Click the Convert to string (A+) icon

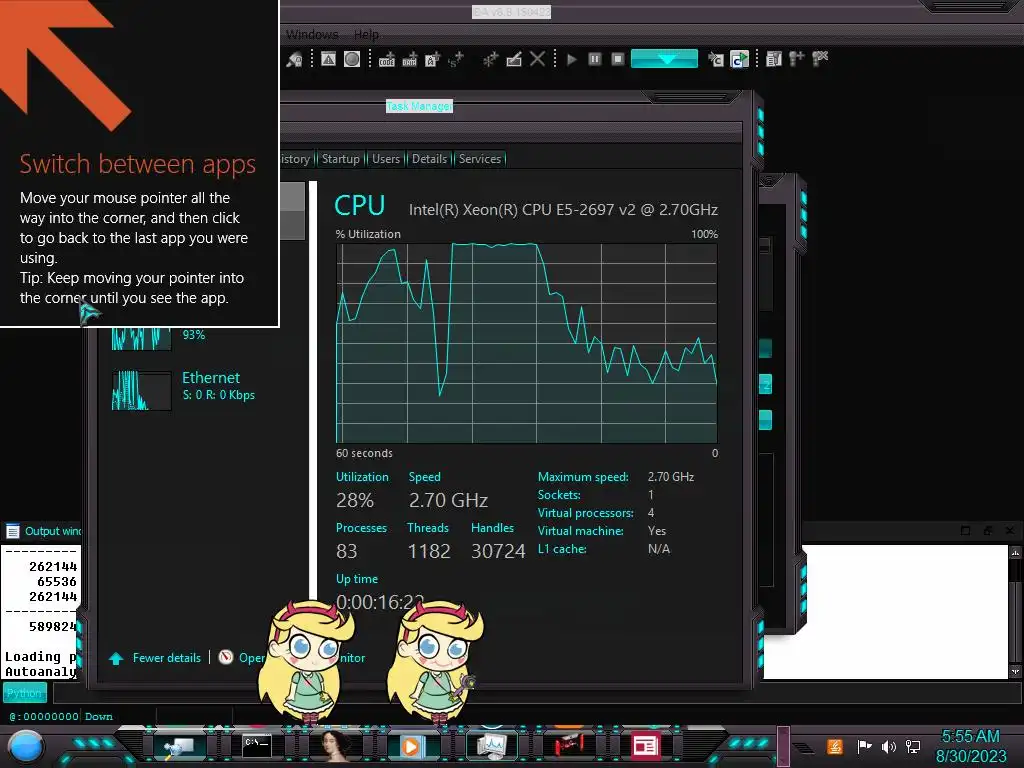click(x=432, y=59)
